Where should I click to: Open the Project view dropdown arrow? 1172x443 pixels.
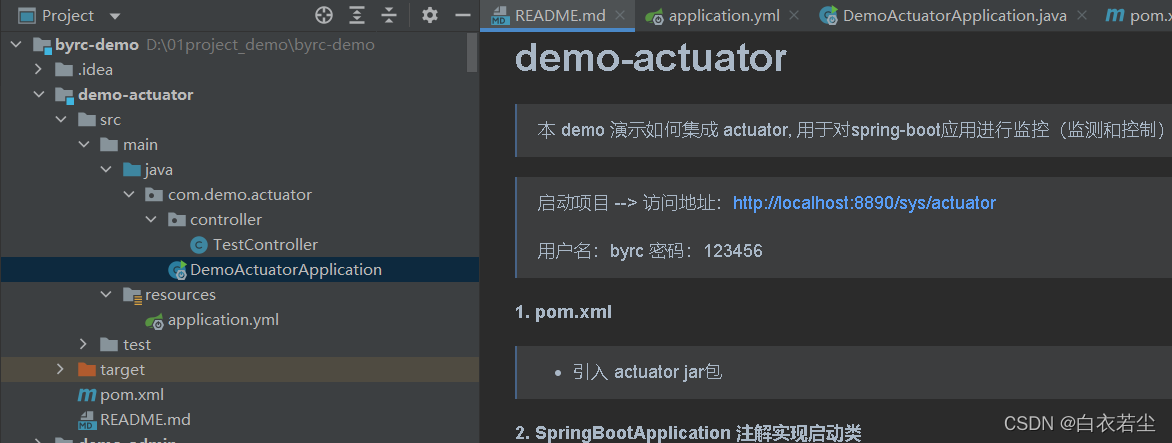coord(114,16)
